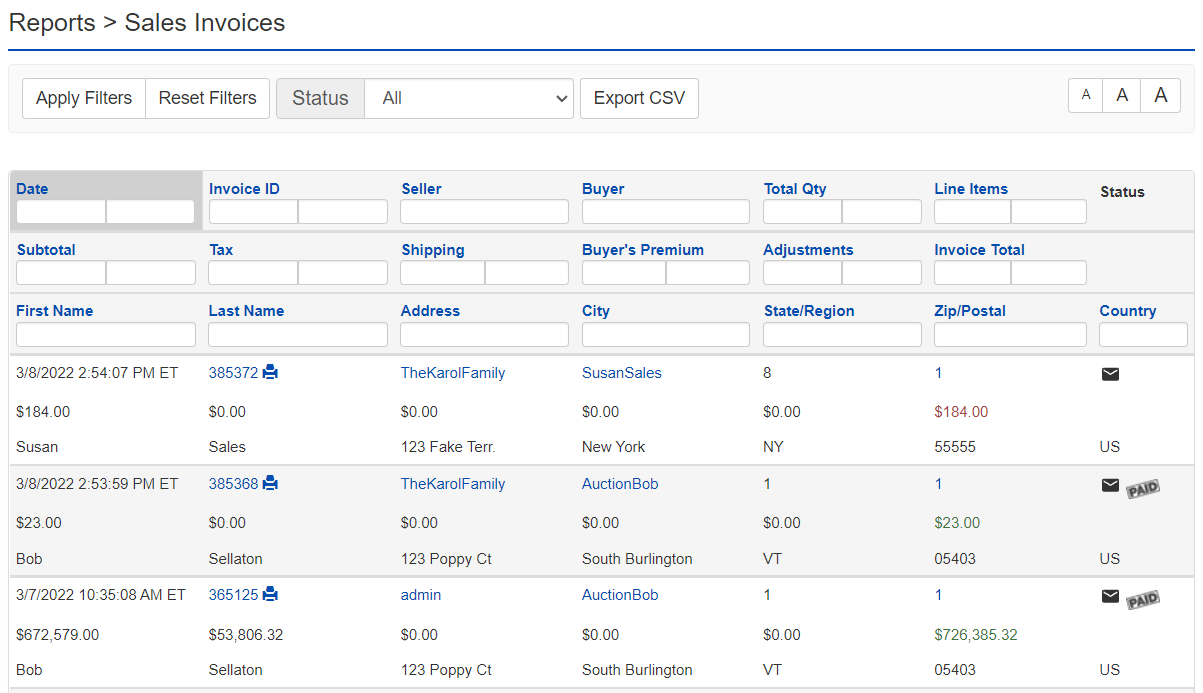Open the email envelope icon for invoice 365125

click(1110, 595)
